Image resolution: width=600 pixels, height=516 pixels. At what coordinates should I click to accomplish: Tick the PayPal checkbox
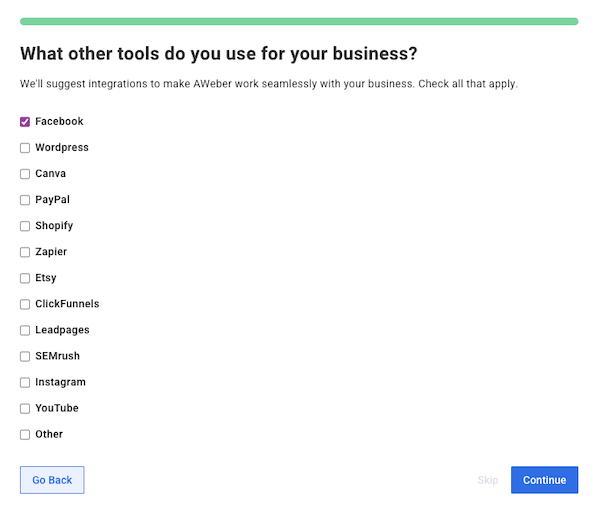pyautogui.click(x=25, y=200)
